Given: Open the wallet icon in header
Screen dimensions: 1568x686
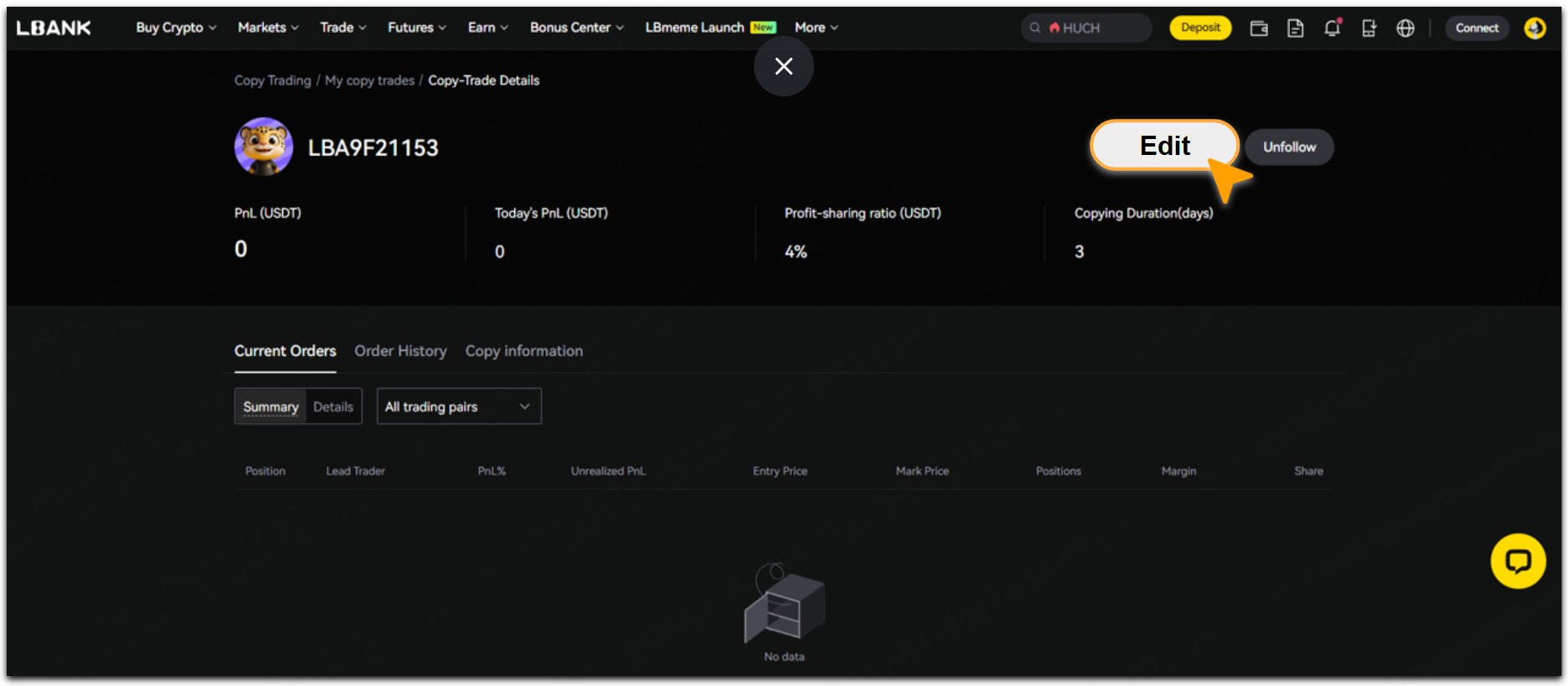Looking at the screenshot, I should point(1258,28).
